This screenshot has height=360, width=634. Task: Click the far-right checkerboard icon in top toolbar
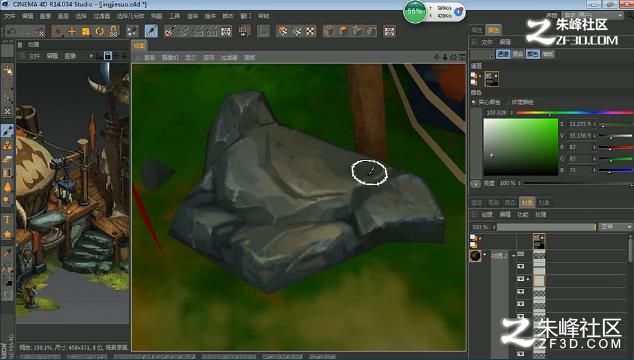point(390,31)
